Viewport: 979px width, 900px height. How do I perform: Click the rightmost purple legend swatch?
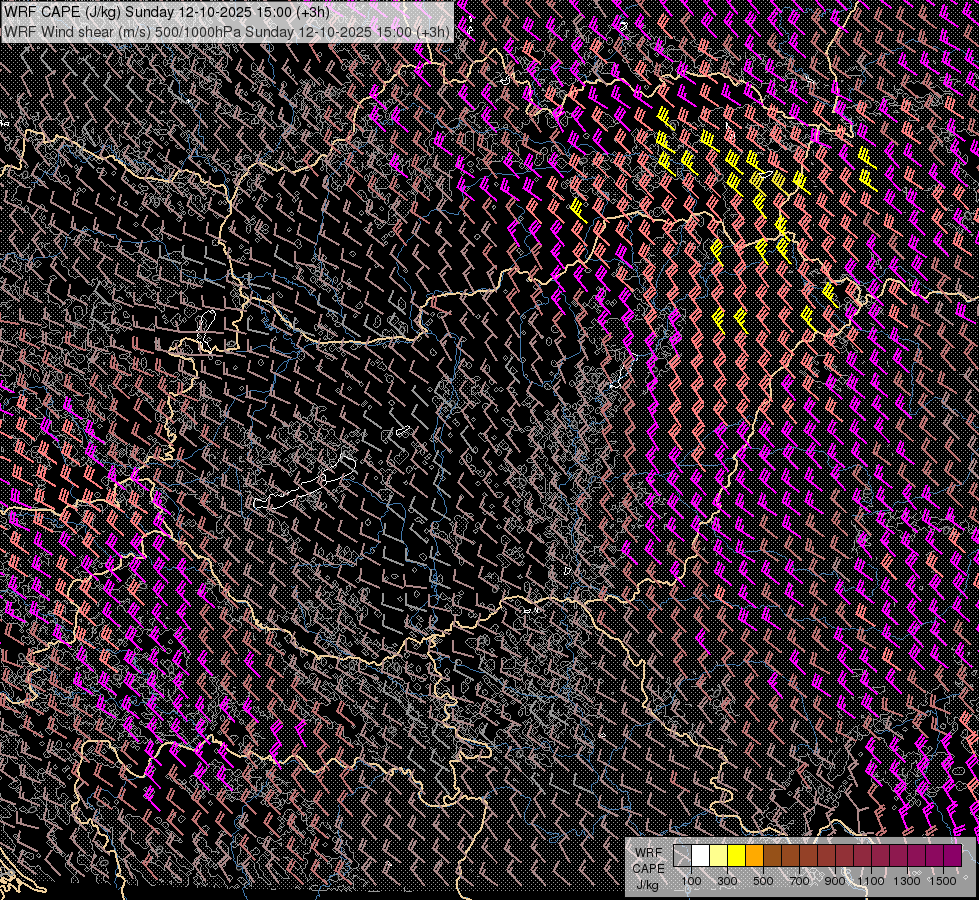coord(952,855)
